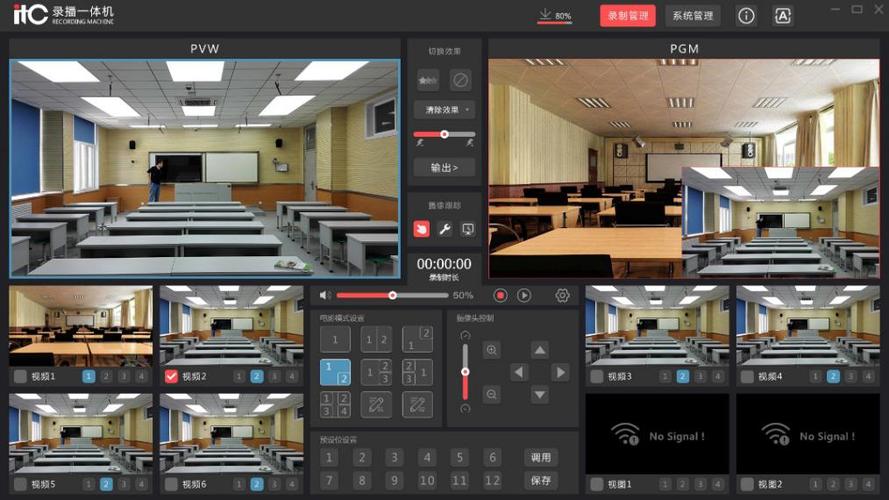Open tracking wrench settings icon
The image size is (889, 500).
(445, 229)
